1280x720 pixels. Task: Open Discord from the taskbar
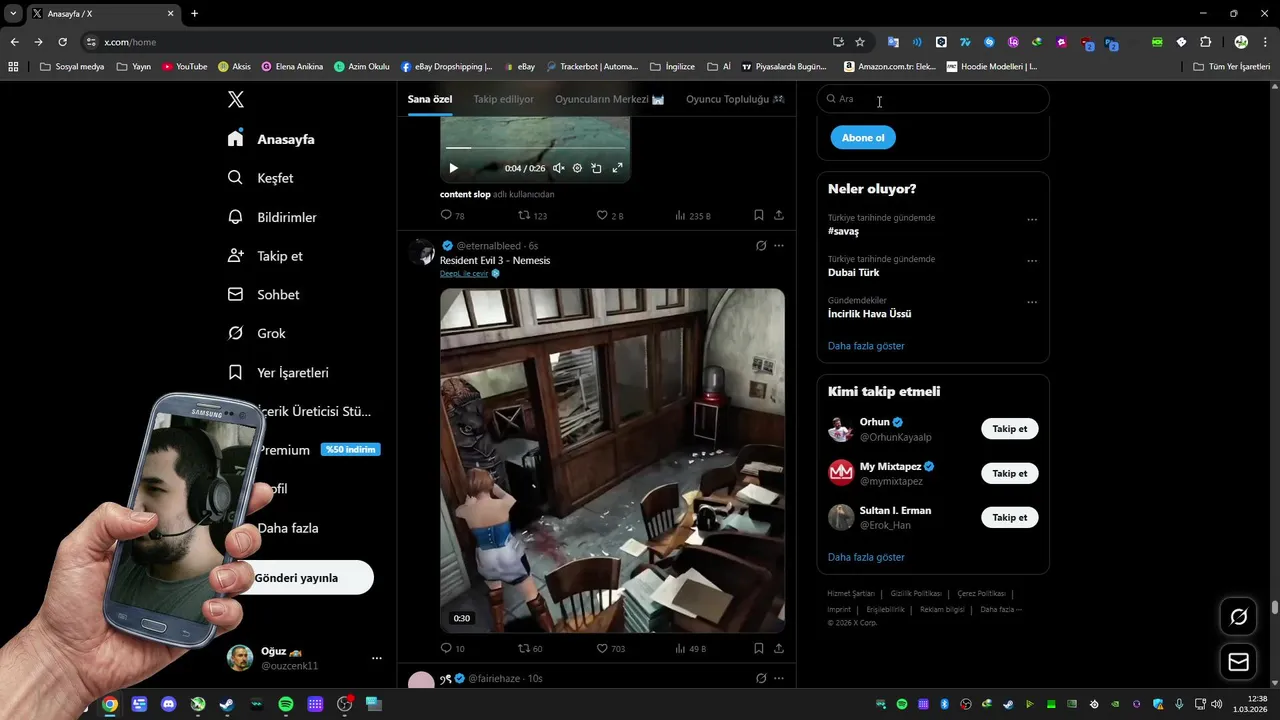point(168,704)
